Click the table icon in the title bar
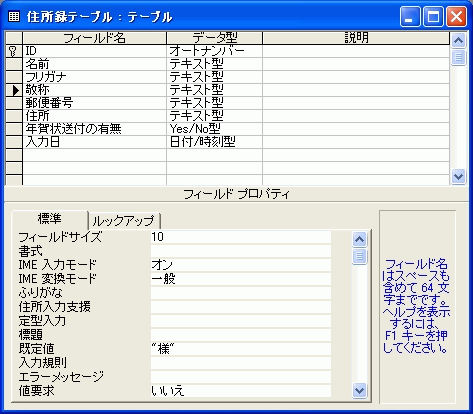 pyautogui.click(x=14, y=16)
